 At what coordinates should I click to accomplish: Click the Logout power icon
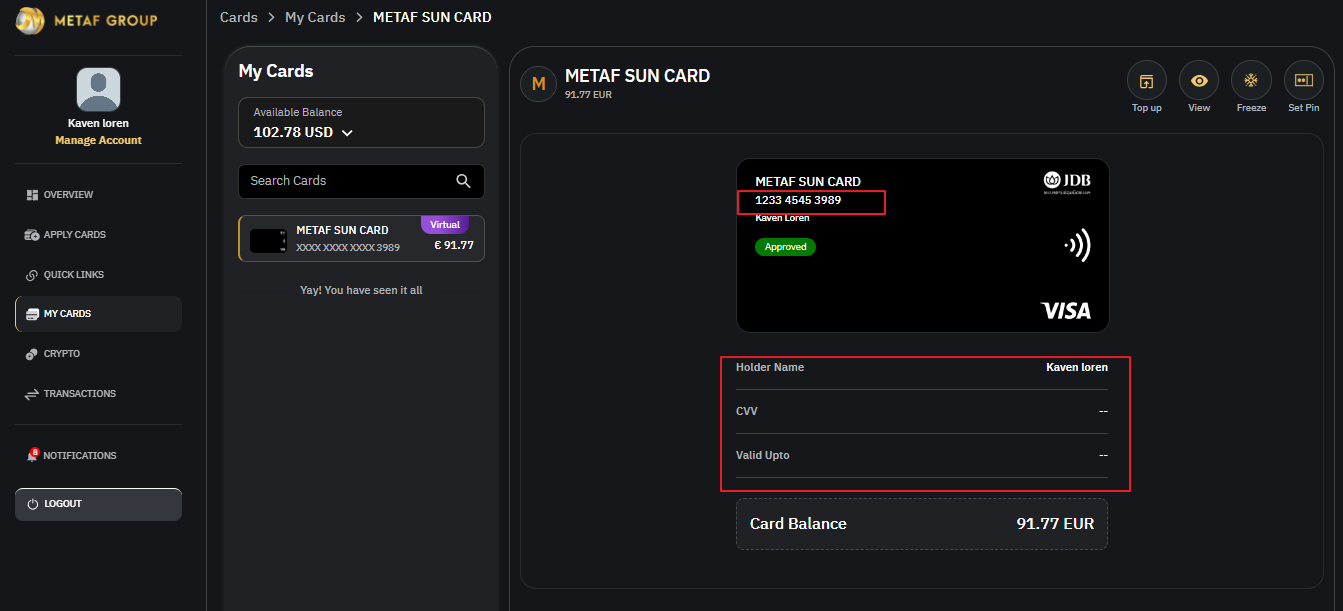coord(33,504)
